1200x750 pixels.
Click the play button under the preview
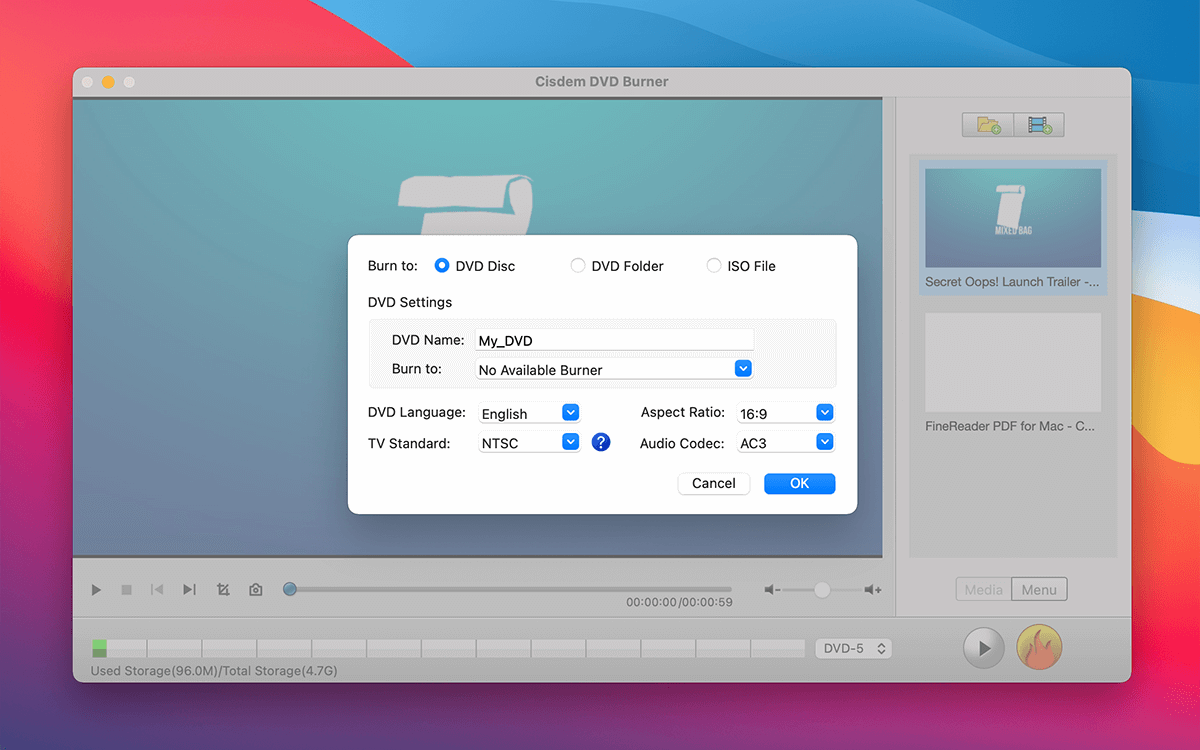point(96,590)
